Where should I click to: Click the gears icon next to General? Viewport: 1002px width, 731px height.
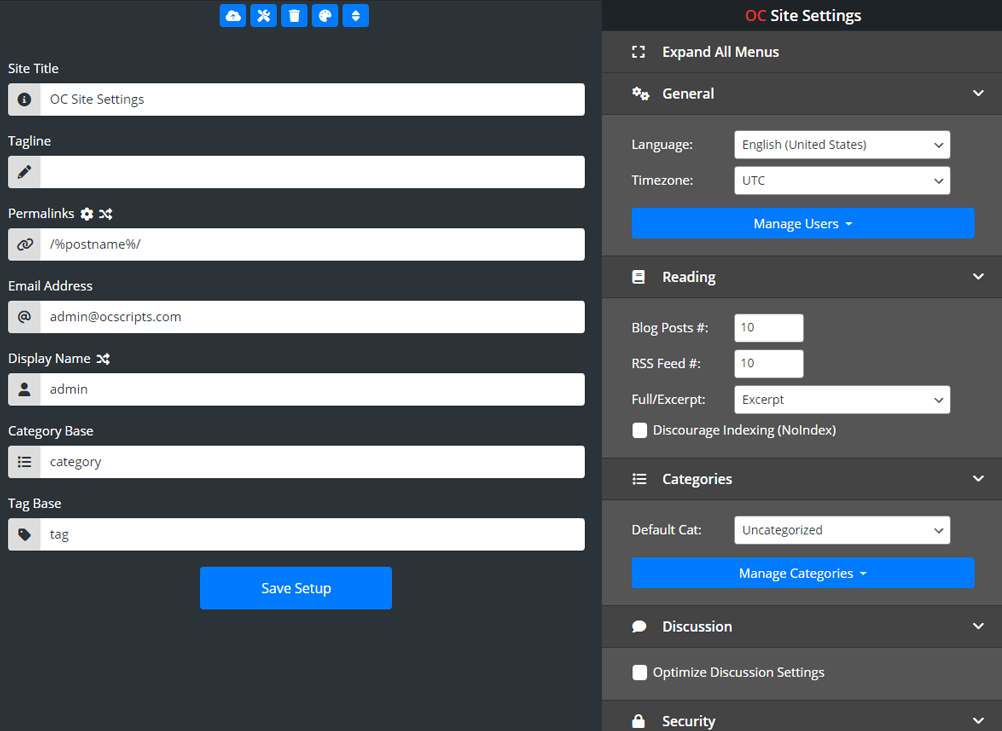pyautogui.click(x=640, y=94)
